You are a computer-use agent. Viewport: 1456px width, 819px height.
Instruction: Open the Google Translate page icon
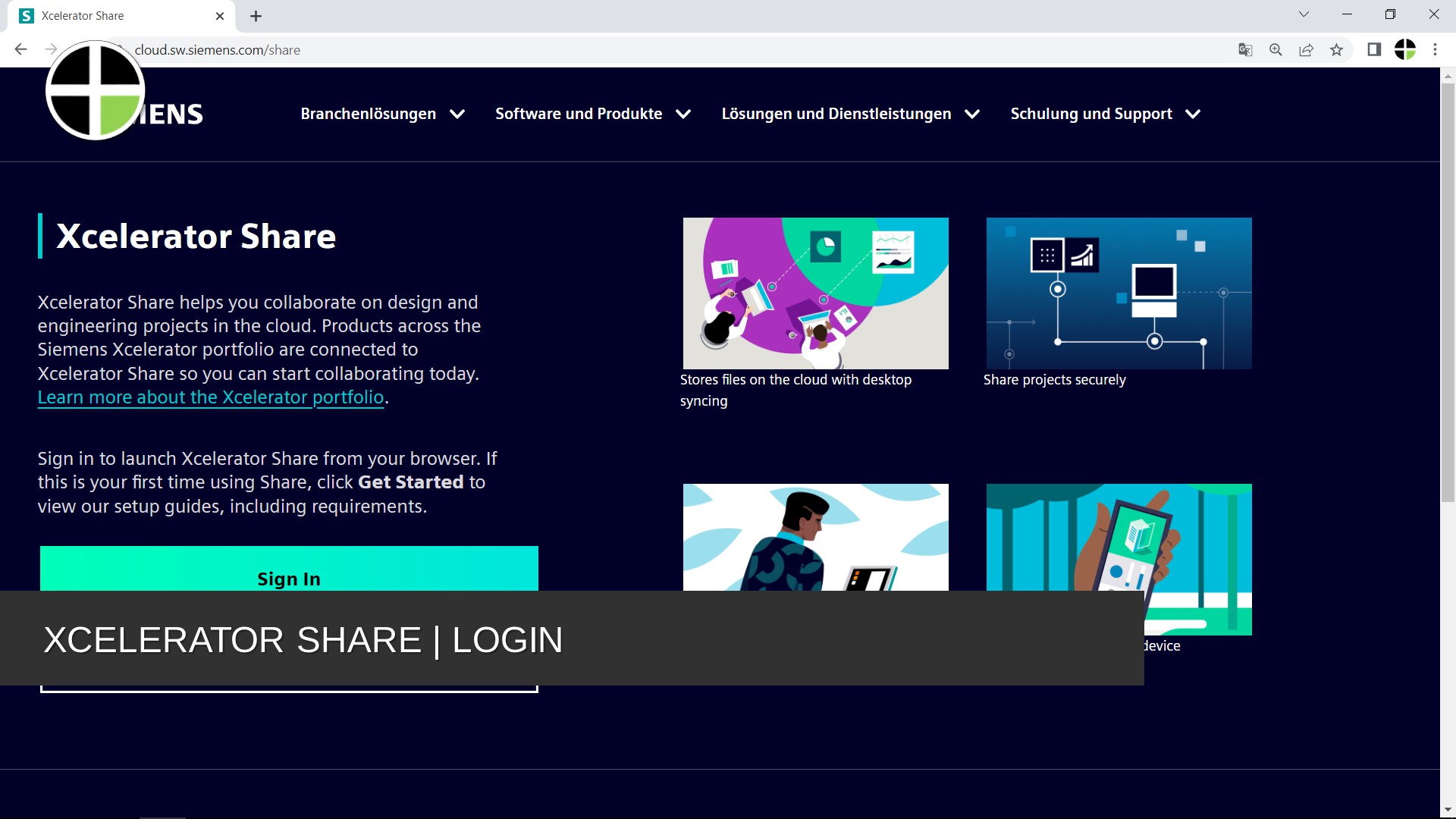pyautogui.click(x=1244, y=49)
